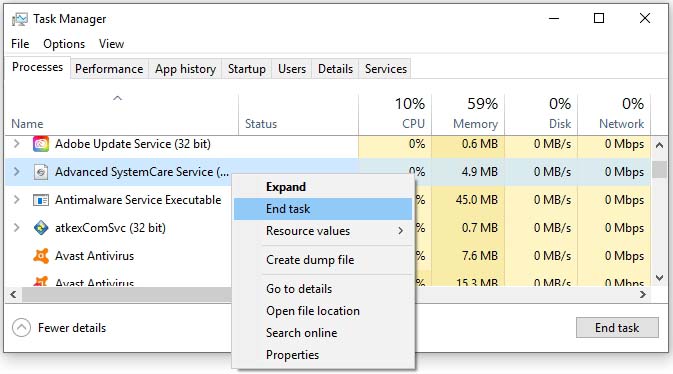Viewport: 673px width, 374px height.
Task: Choose End task in the context menu
Action: [x=323, y=209]
